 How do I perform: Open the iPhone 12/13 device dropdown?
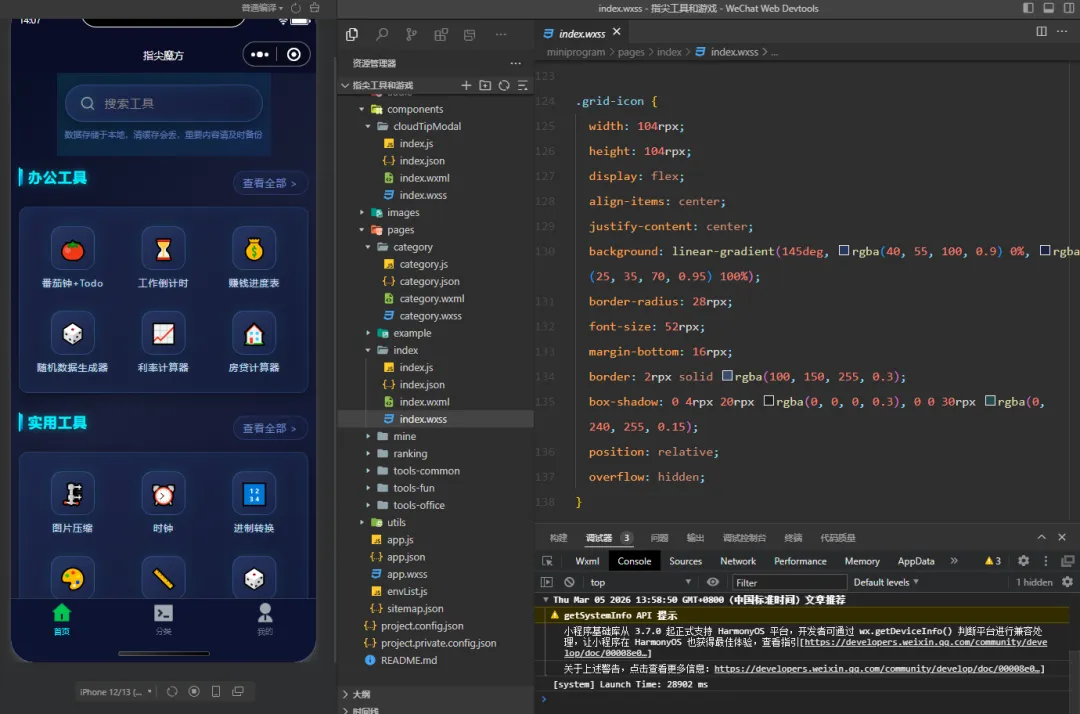pos(116,691)
